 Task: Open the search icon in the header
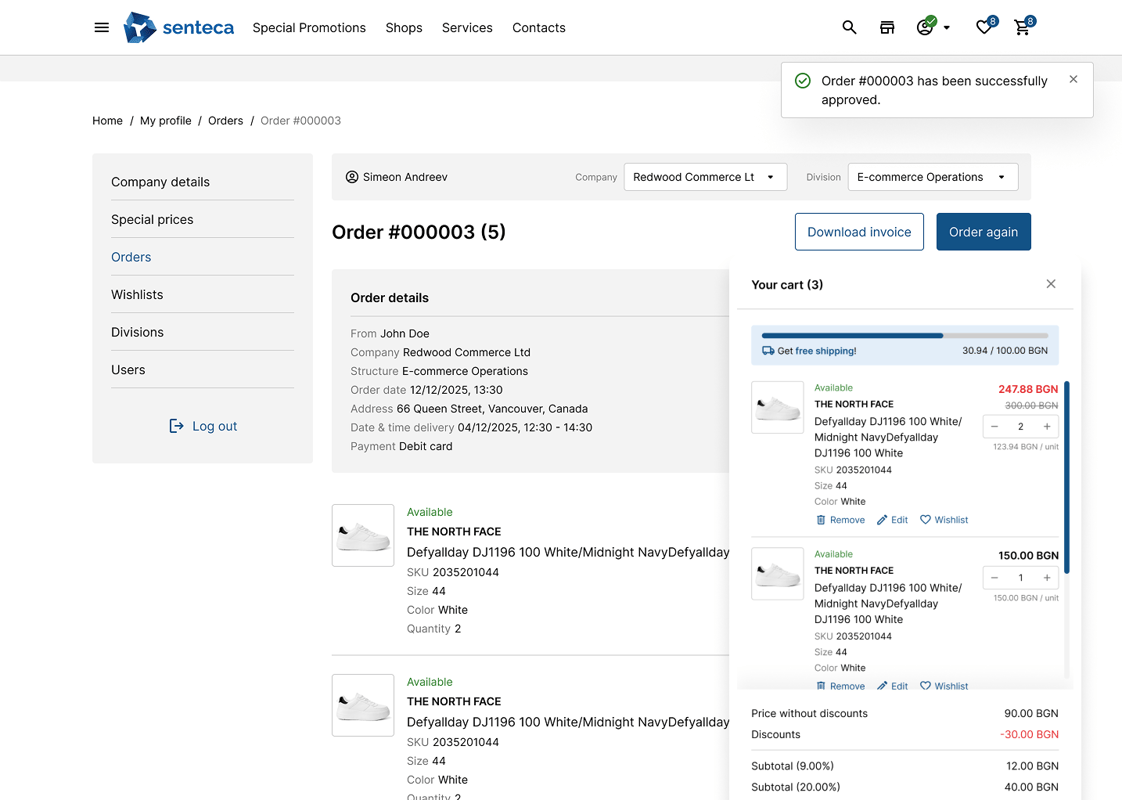tap(849, 27)
